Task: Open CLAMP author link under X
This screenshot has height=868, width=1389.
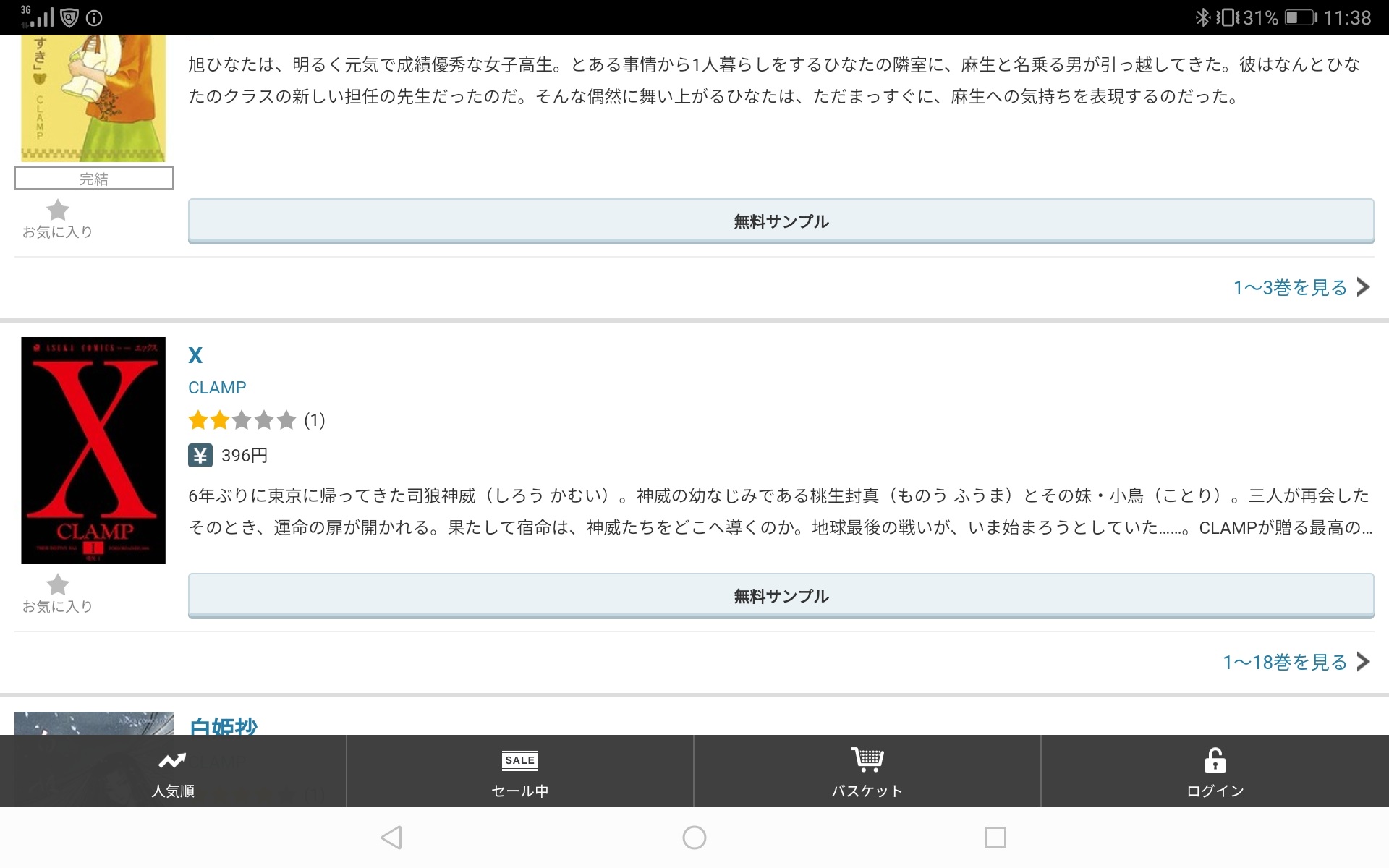Action: [x=217, y=388]
